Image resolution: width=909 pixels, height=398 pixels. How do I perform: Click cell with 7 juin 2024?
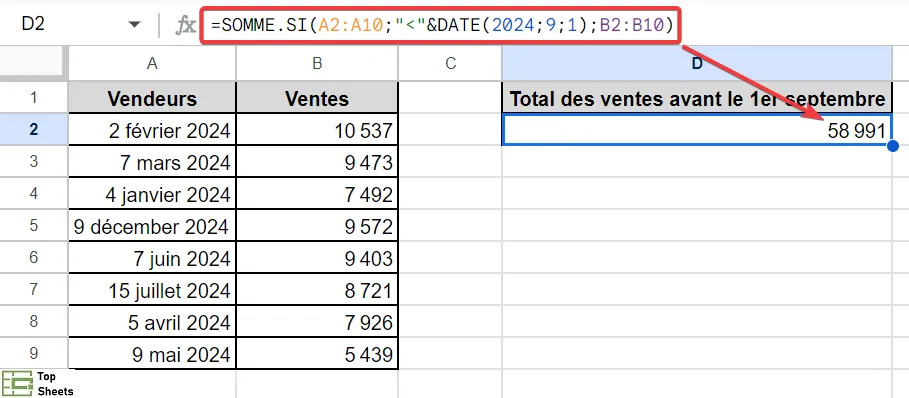click(152, 258)
